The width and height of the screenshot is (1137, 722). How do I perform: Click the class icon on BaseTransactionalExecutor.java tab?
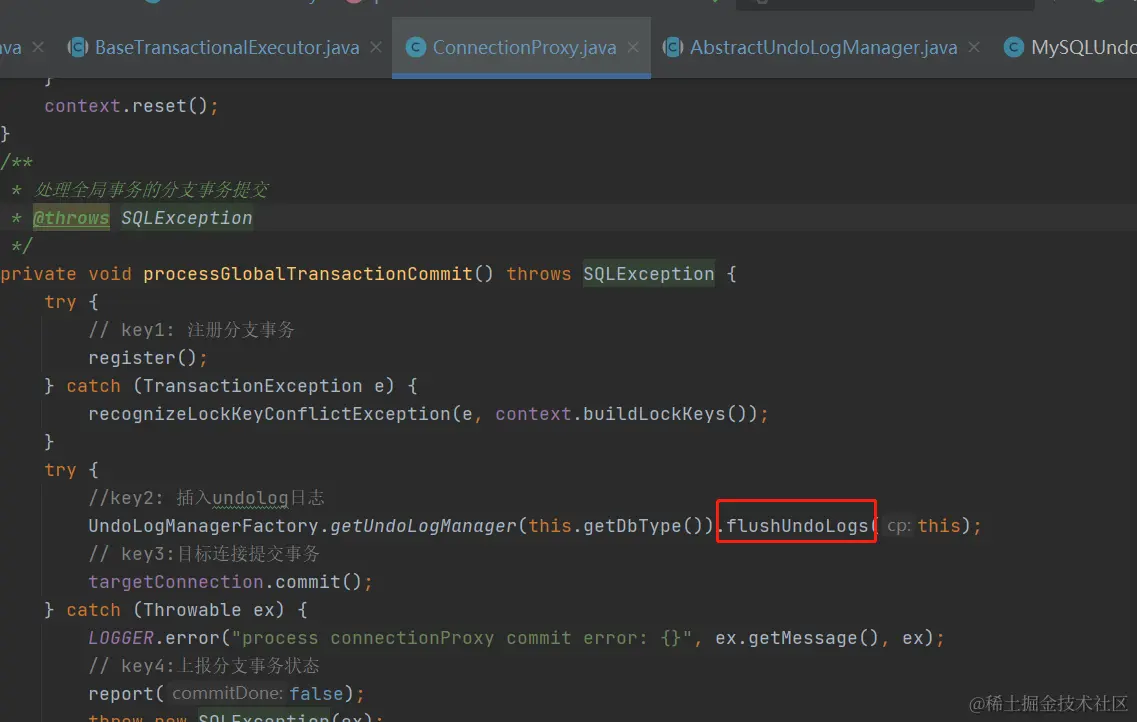78,47
